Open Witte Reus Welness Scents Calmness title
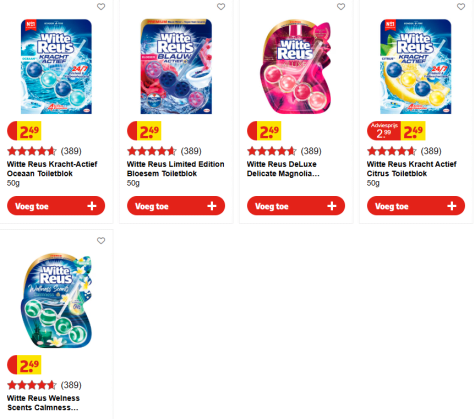This screenshot has height=419, width=475. tap(43, 403)
